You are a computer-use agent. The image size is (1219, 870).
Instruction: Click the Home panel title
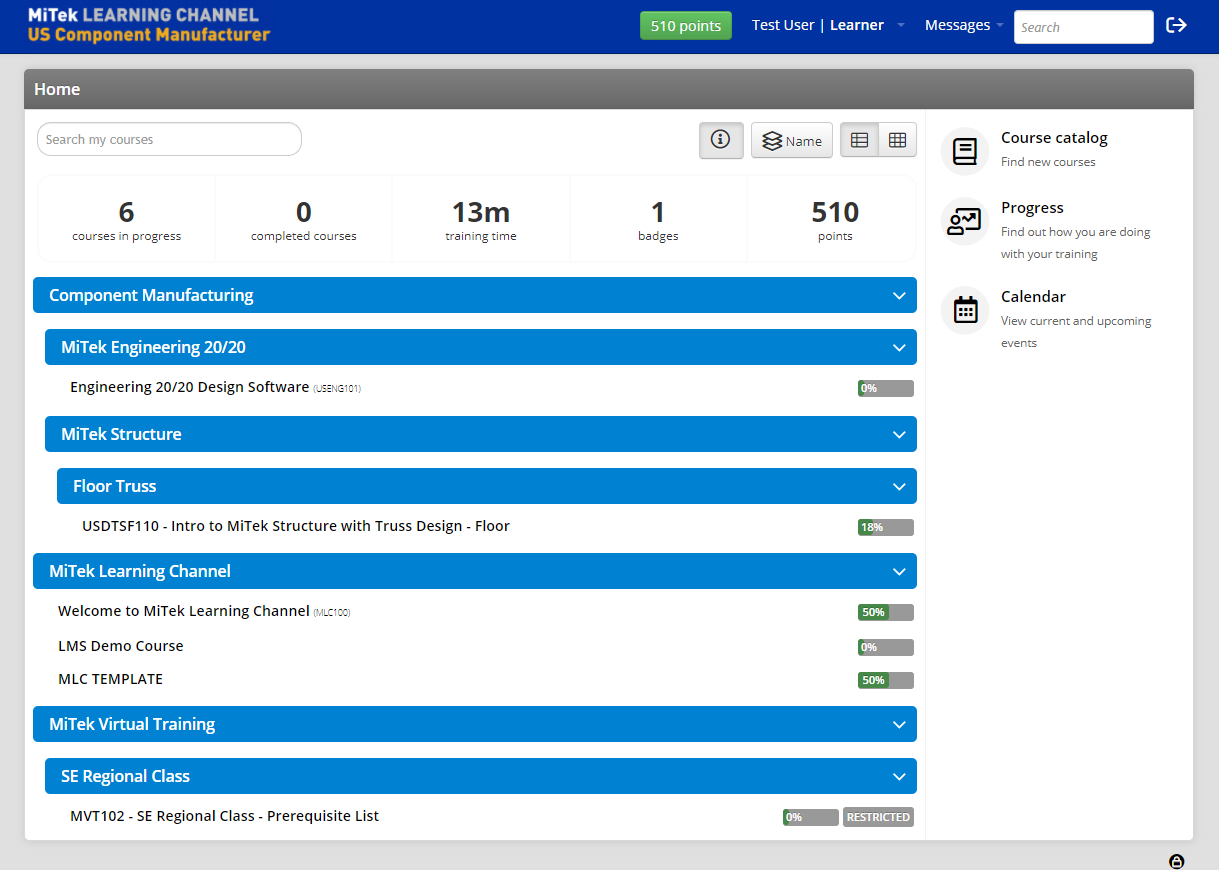point(57,89)
